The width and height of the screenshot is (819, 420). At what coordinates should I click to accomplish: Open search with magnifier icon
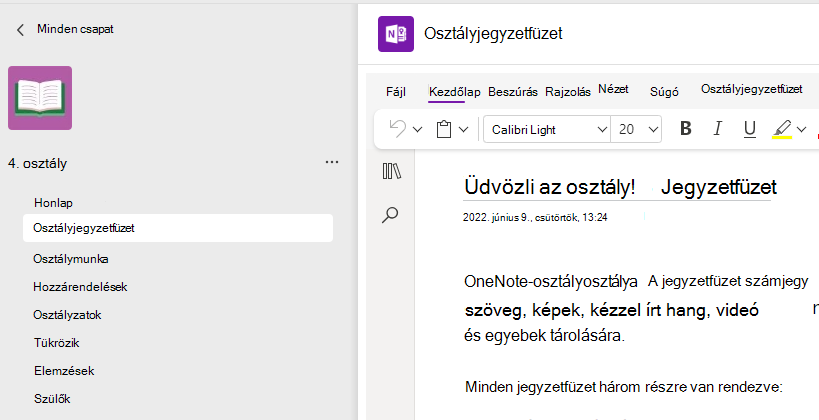point(390,215)
